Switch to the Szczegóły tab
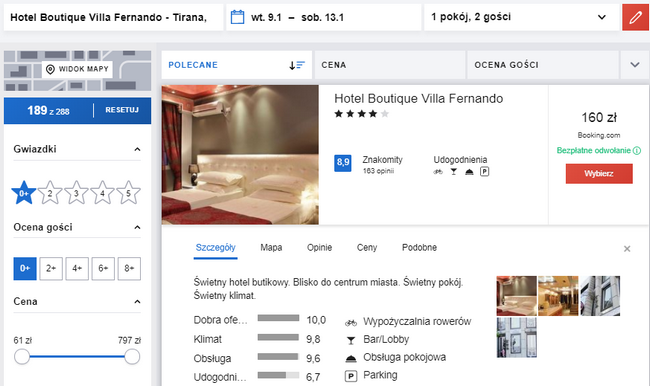The image size is (650, 386). tap(216, 248)
